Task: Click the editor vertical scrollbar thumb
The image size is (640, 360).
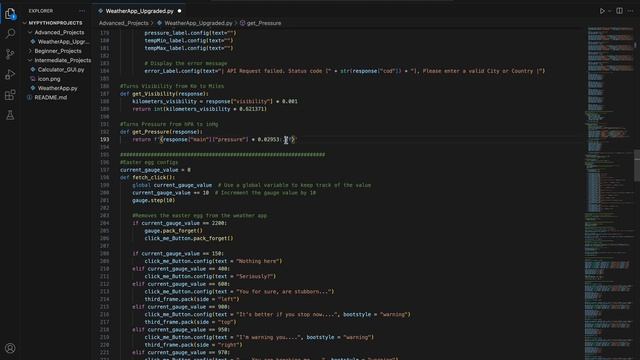Action: tap(637, 165)
